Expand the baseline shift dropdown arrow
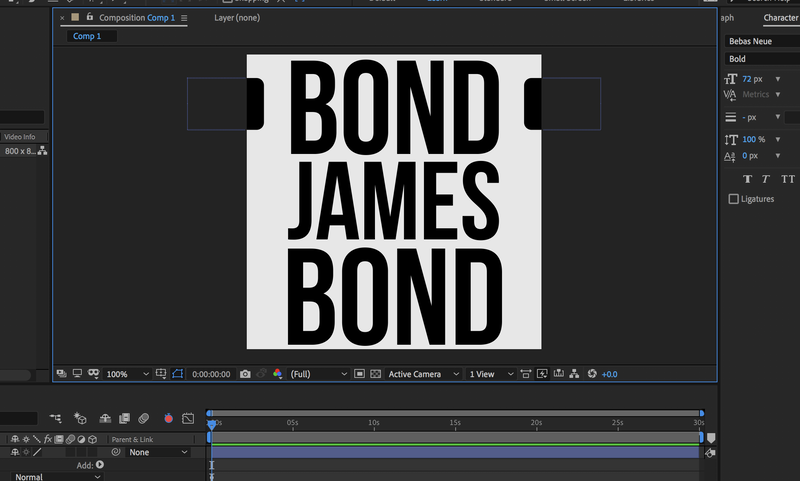Image resolution: width=800 pixels, height=481 pixels. [778, 156]
